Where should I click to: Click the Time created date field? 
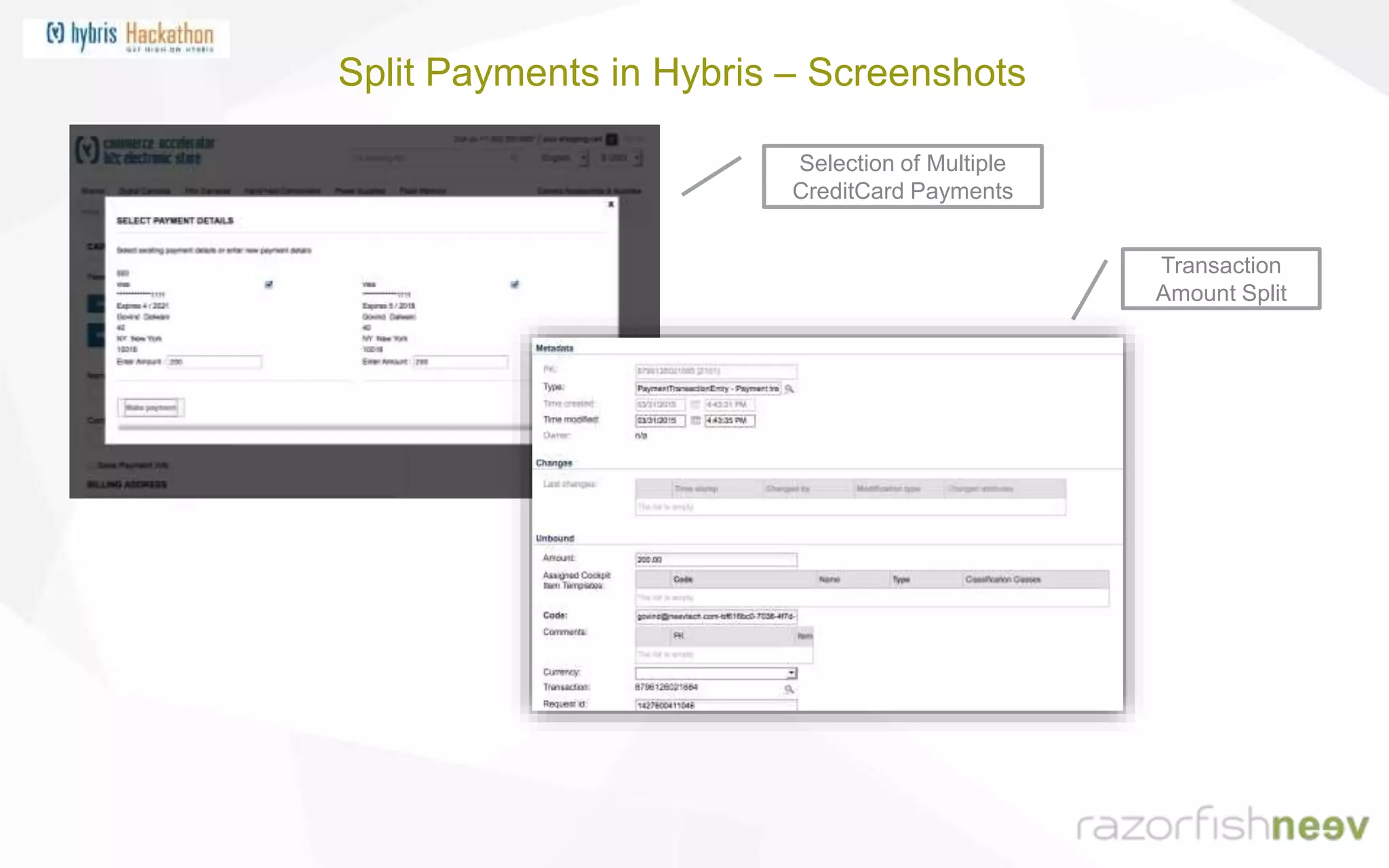660,405
